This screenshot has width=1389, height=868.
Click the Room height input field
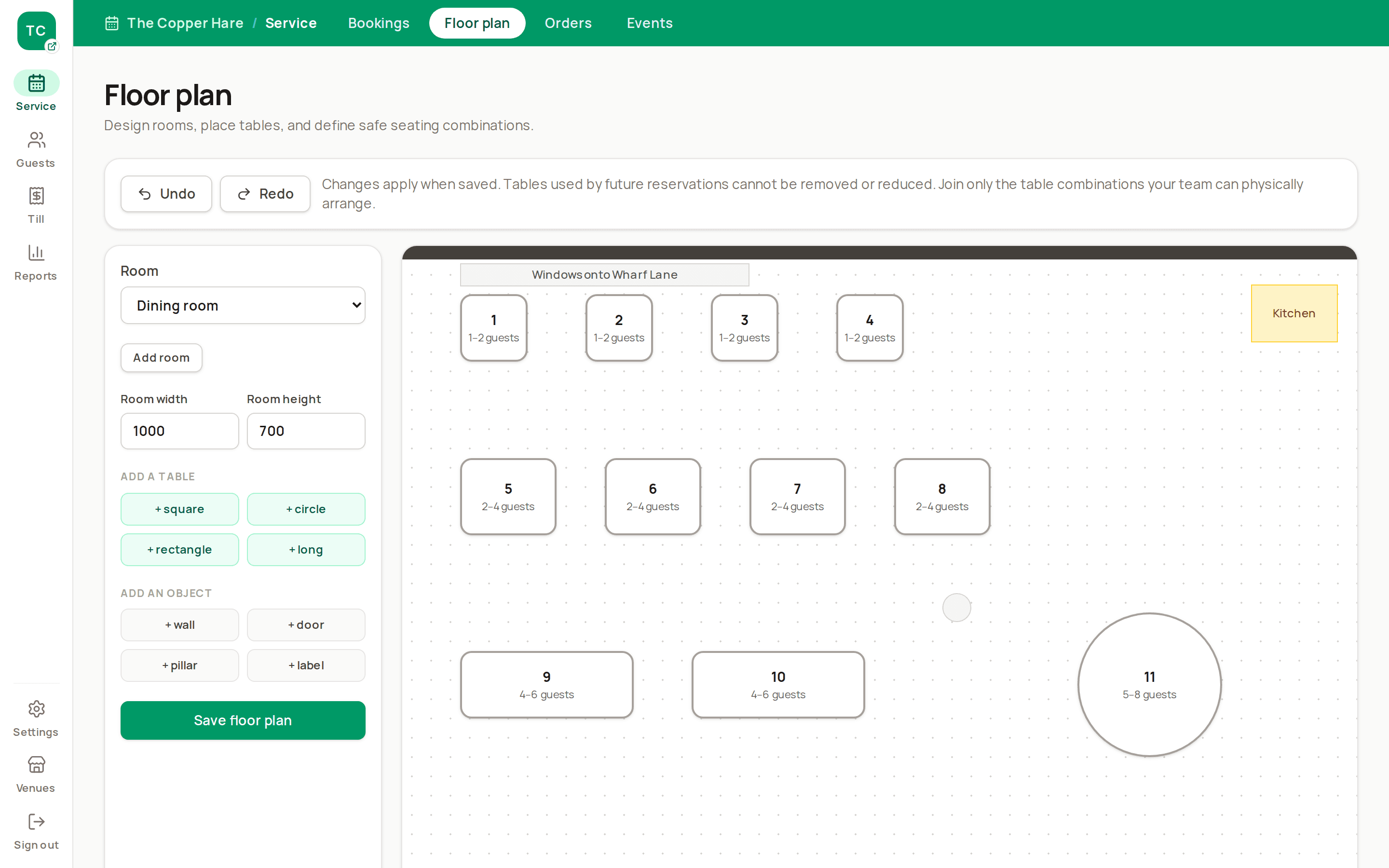coord(306,431)
